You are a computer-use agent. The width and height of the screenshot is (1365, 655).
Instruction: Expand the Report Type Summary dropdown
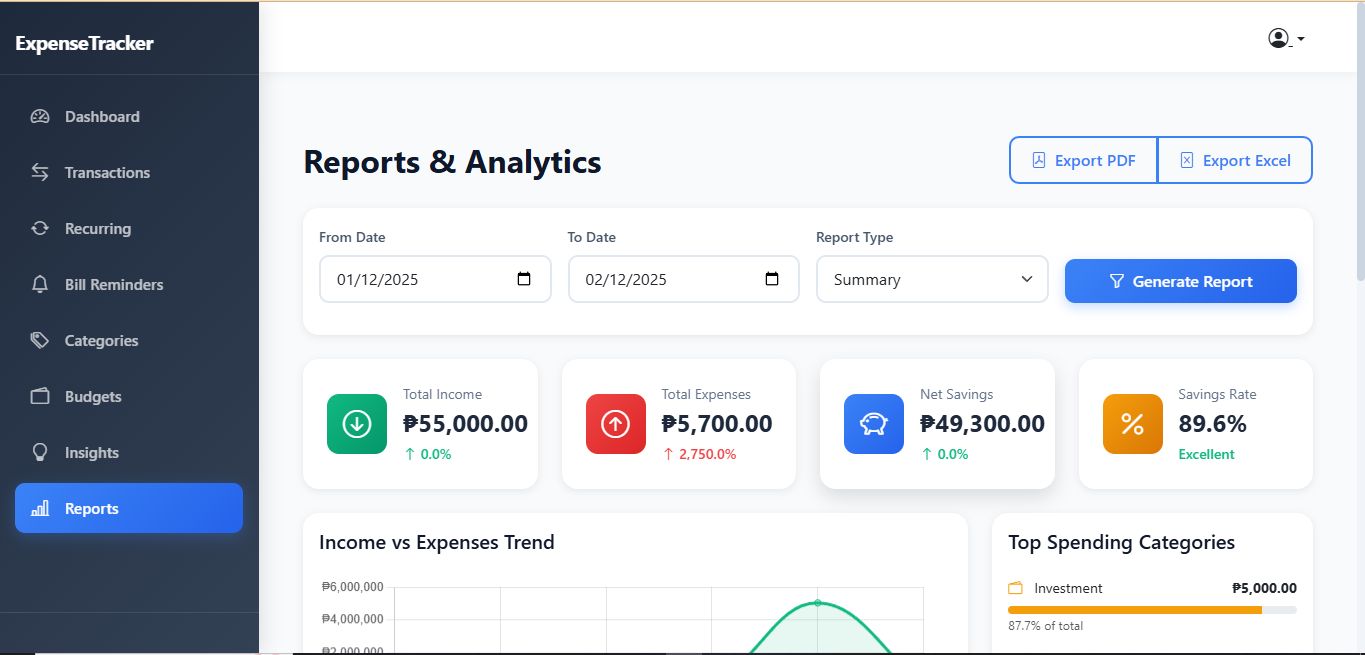(932, 279)
